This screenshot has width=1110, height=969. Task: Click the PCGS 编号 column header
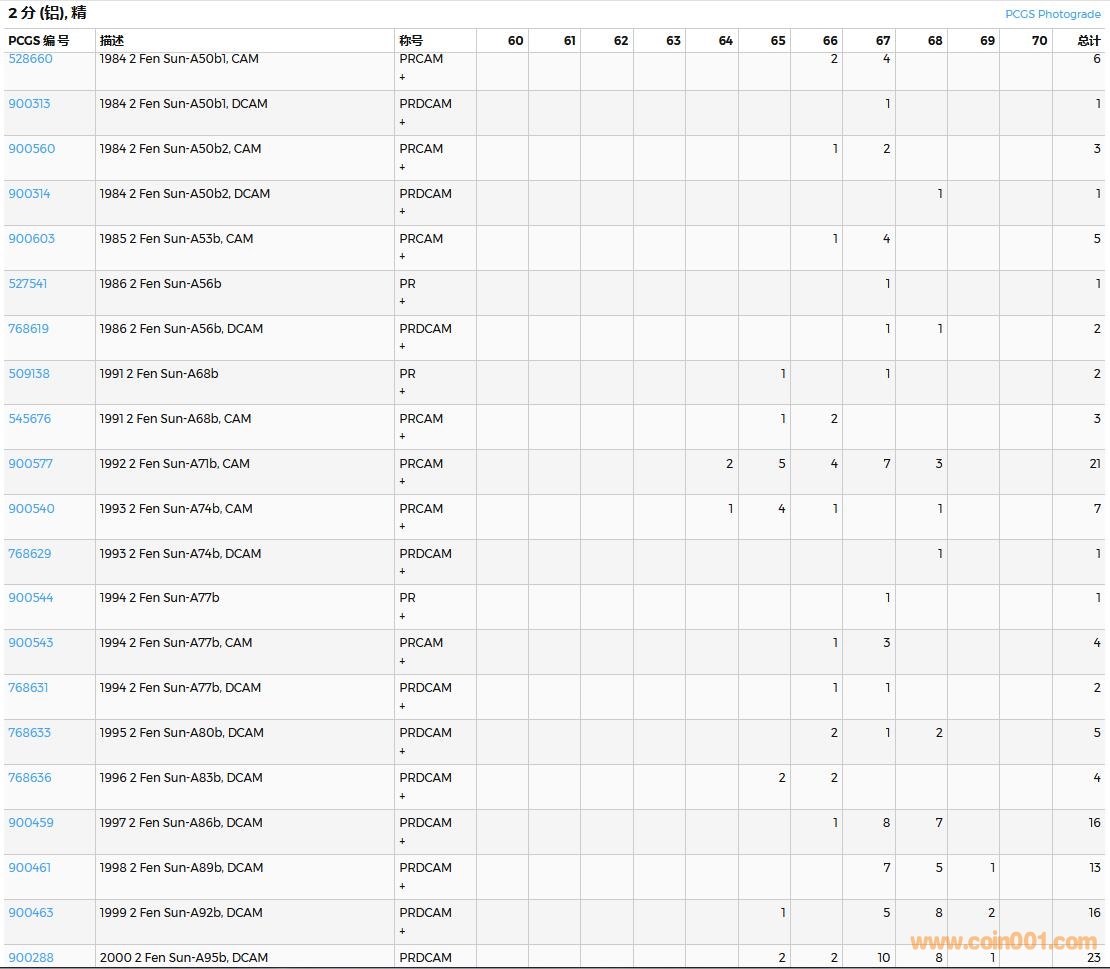click(x=39, y=41)
